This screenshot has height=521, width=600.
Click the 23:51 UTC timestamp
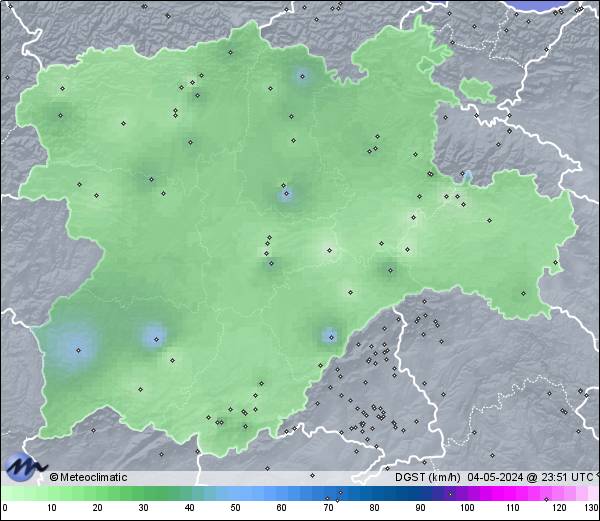566,477
